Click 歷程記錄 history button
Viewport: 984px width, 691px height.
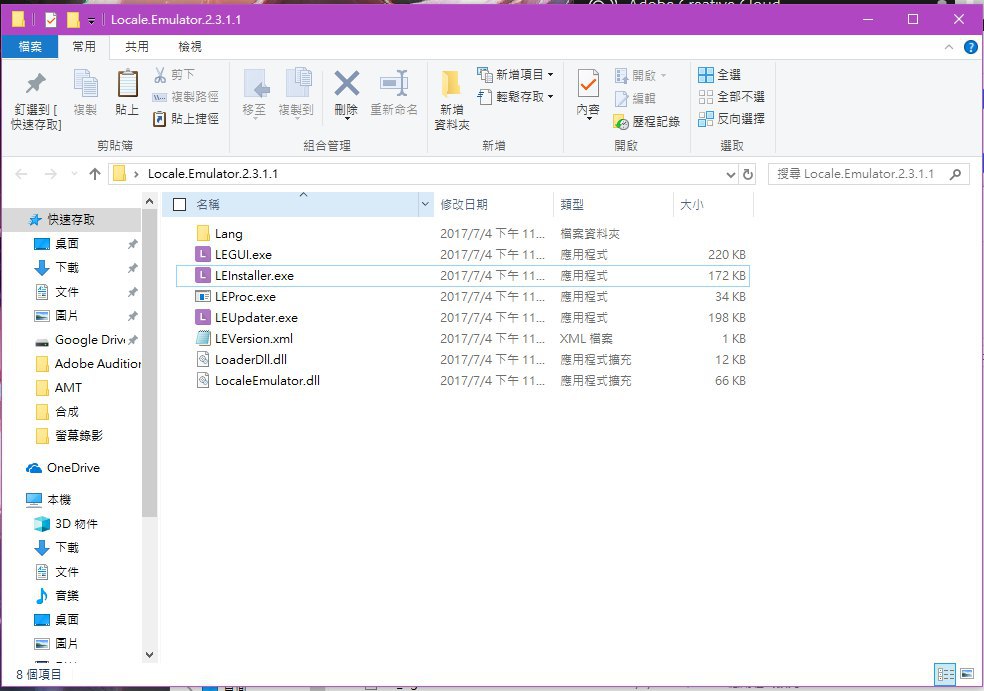pos(646,122)
